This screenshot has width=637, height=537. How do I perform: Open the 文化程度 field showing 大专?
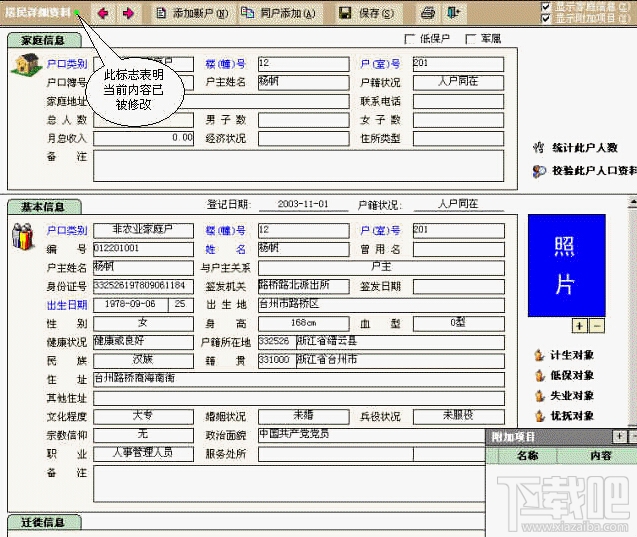(143, 416)
